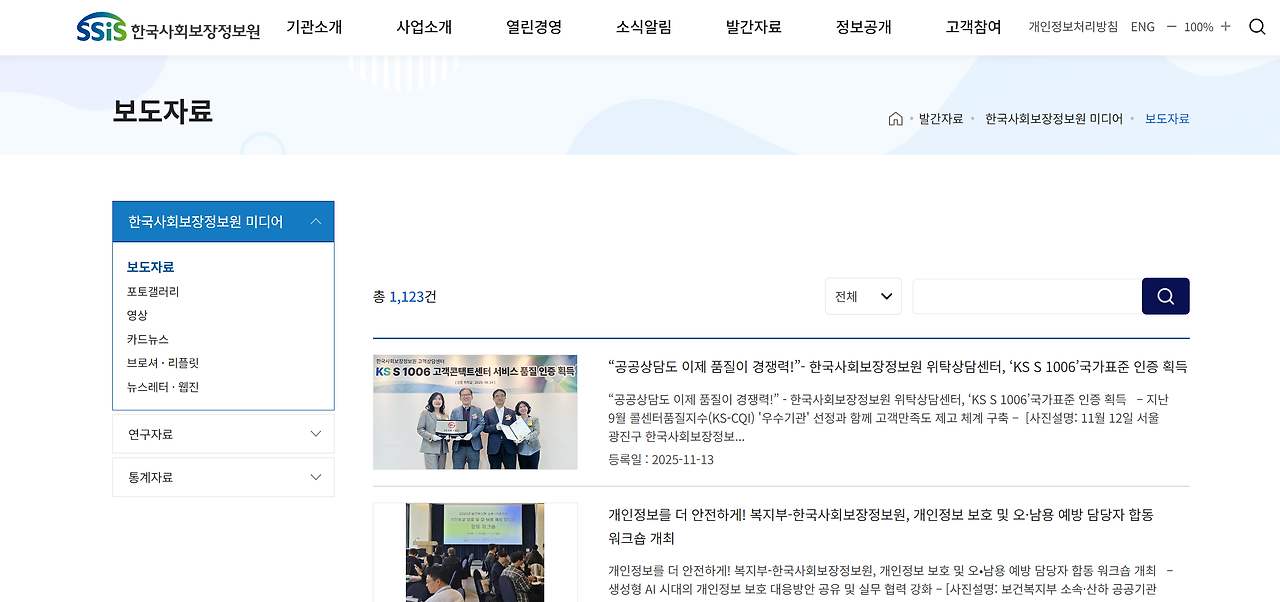Viewport: 1280px width, 602px height.
Task: Select 영상 in the sidebar
Action: (137, 315)
